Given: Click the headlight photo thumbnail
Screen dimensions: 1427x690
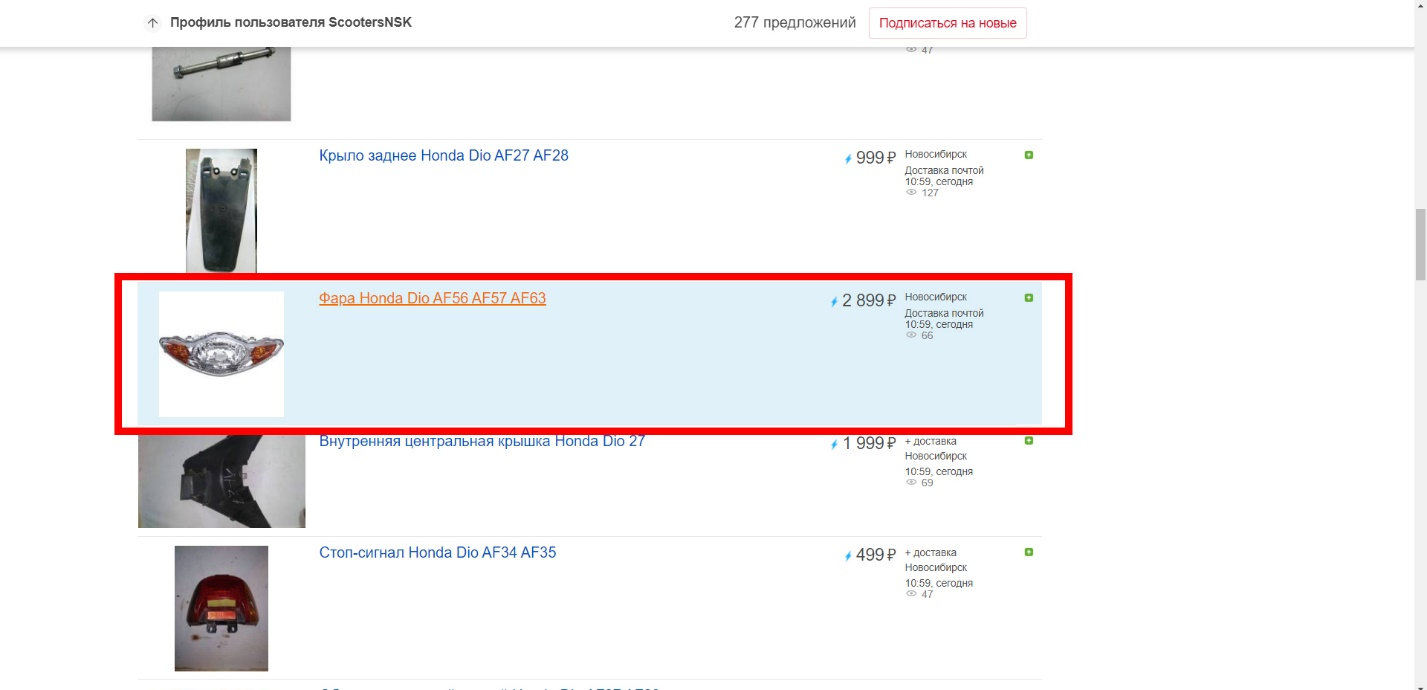Looking at the screenshot, I should [221, 354].
